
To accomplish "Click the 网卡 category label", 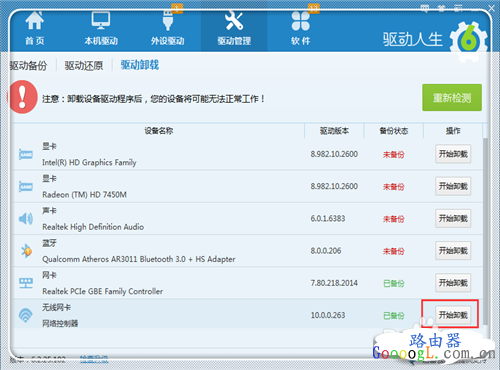I will 49,275.
